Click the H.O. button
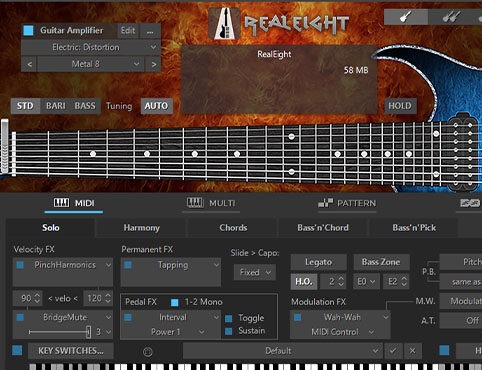 tap(303, 282)
